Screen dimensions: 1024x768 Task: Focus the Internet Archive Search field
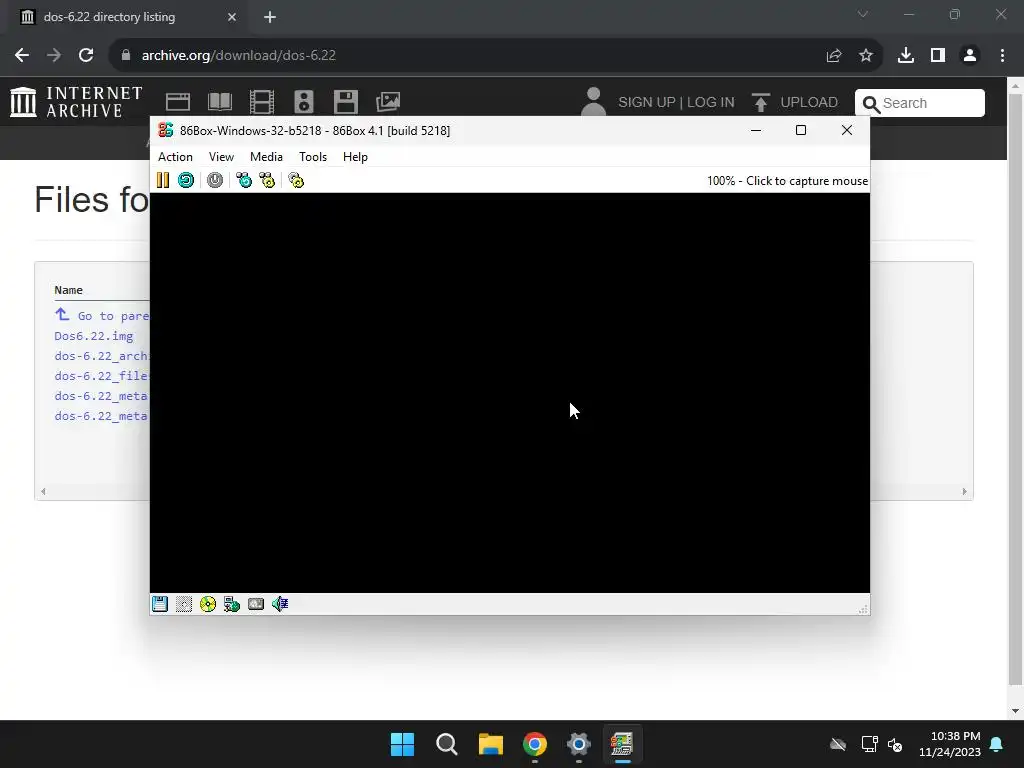pyautogui.click(x=920, y=103)
